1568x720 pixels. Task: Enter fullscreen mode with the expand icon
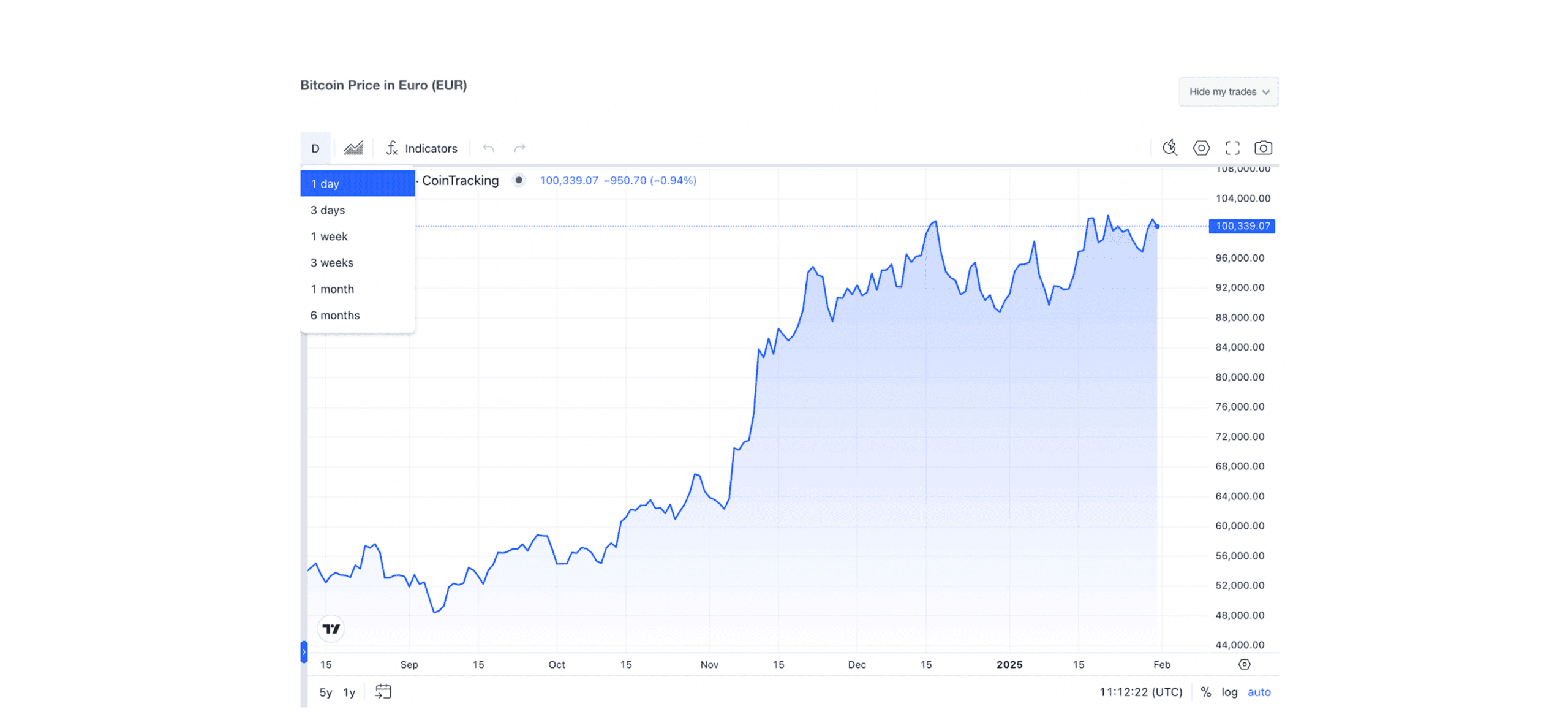click(1233, 148)
